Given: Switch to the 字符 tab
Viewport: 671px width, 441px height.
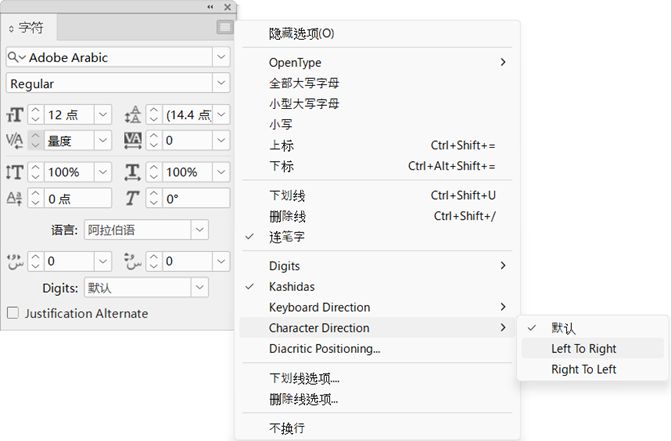Looking at the screenshot, I should coord(30,28).
